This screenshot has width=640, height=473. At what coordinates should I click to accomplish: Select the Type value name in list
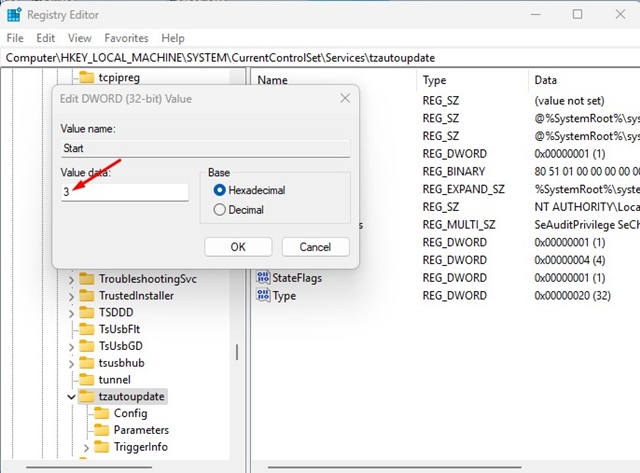pos(284,295)
